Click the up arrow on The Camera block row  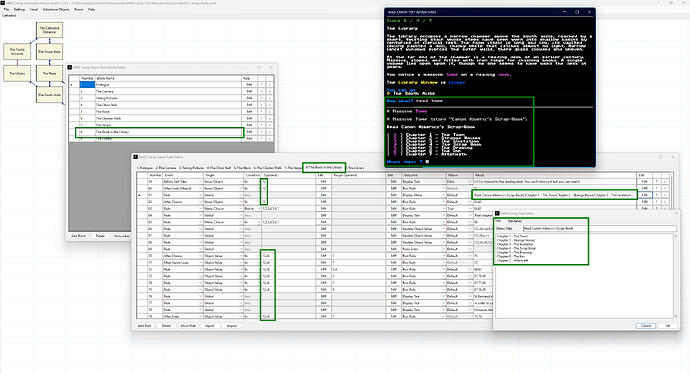click(261, 91)
